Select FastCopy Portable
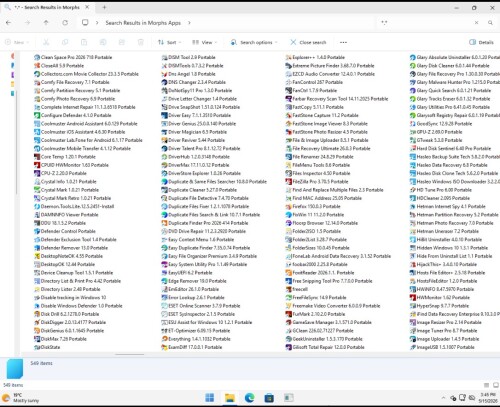Image resolution: width=500 pixels, height=407 pixels. (314, 107)
